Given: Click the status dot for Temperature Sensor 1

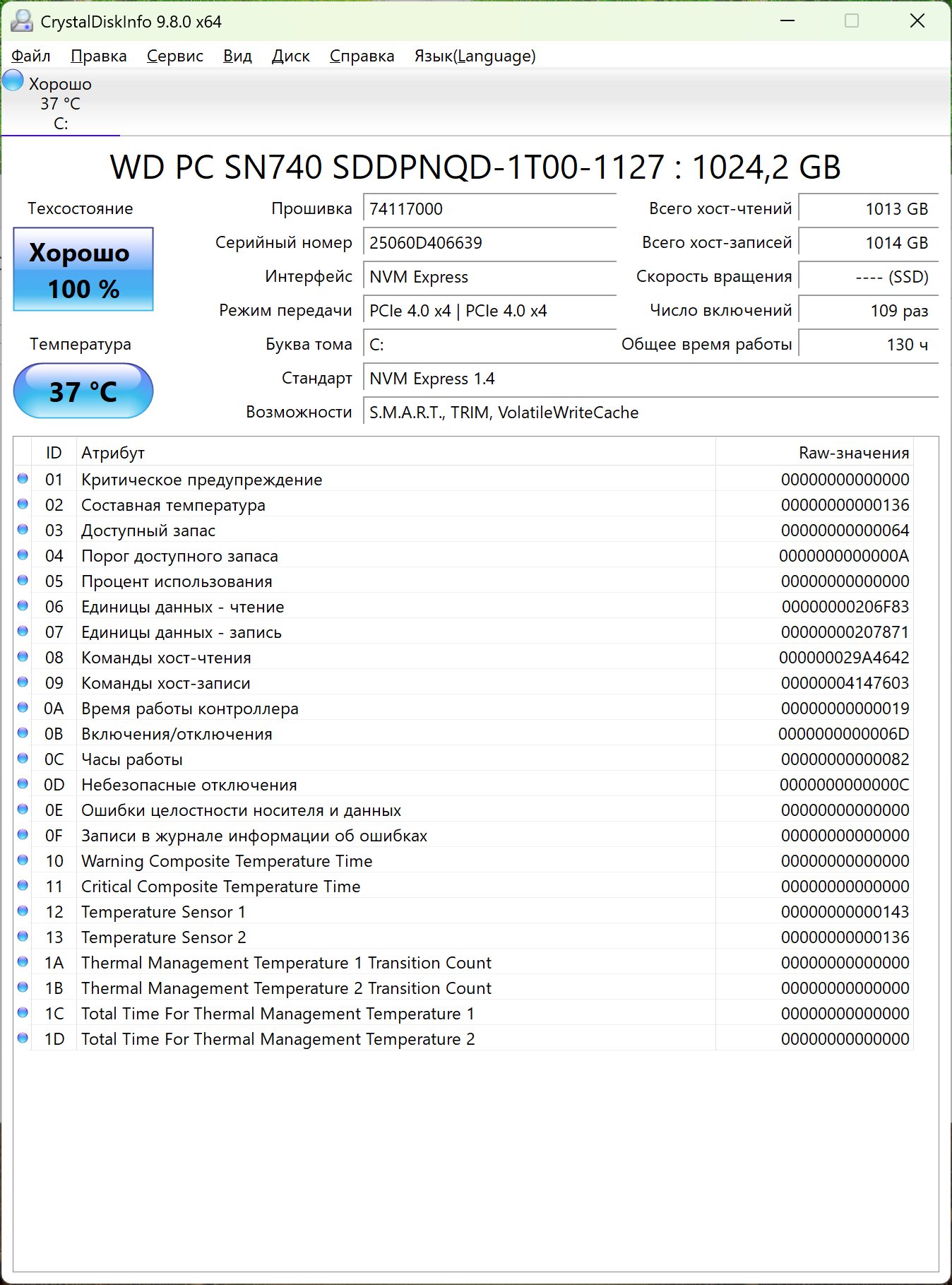Looking at the screenshot, I should click(23, 911).
